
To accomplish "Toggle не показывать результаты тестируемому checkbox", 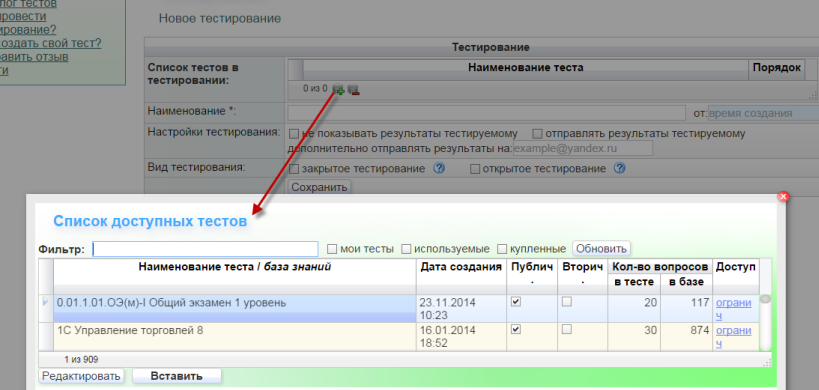I will coord(294,134).
